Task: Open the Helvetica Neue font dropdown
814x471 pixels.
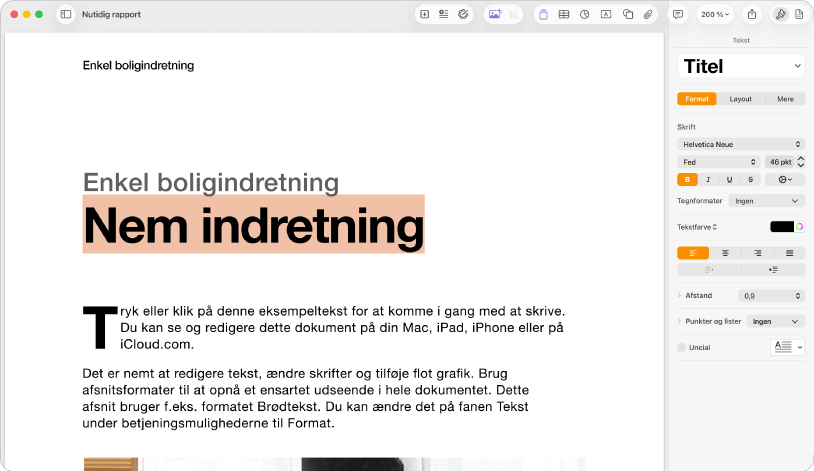Action: (x=741, y=144)
